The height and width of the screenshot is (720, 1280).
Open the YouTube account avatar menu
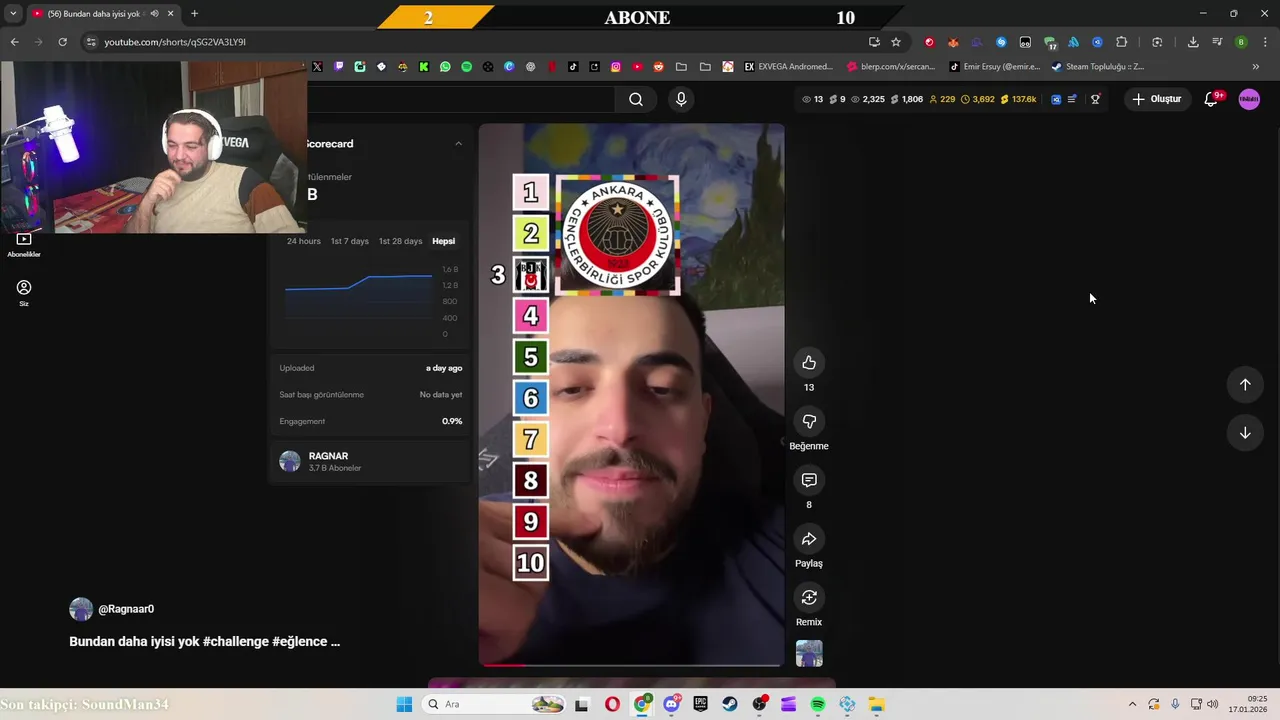(1249, 99)
